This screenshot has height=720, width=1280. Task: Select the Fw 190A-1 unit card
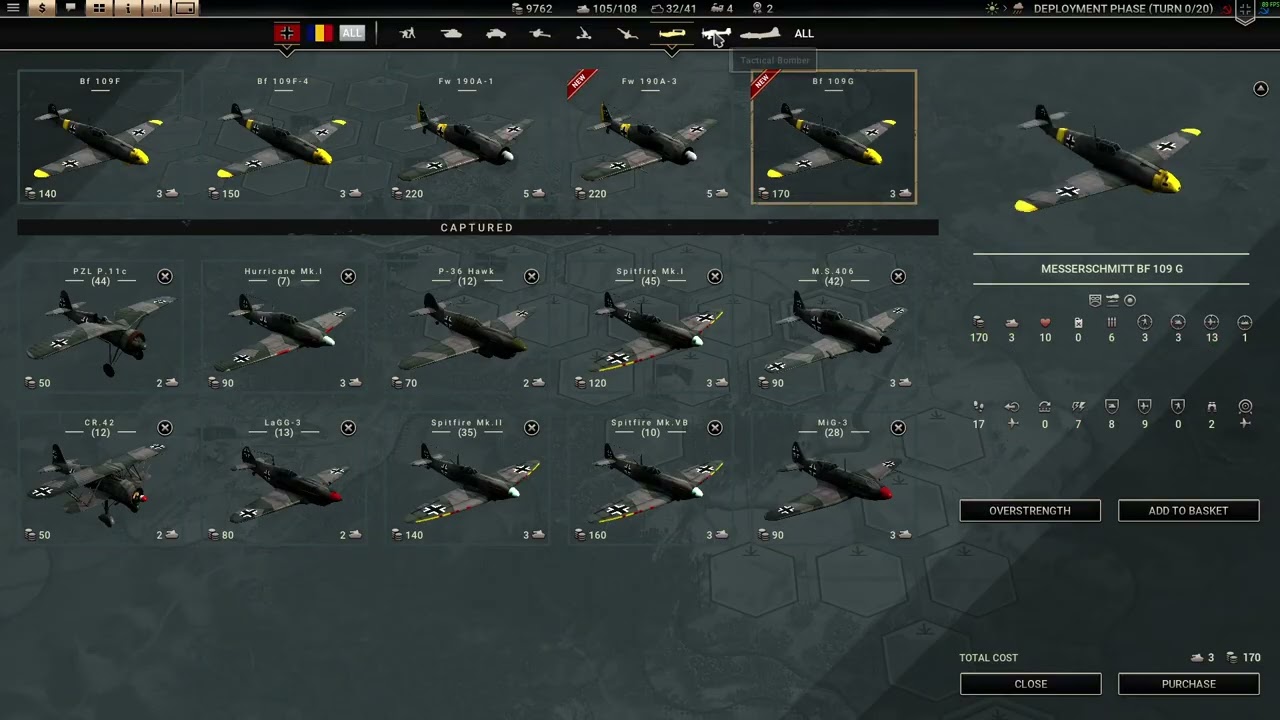[x=466, y=137]
